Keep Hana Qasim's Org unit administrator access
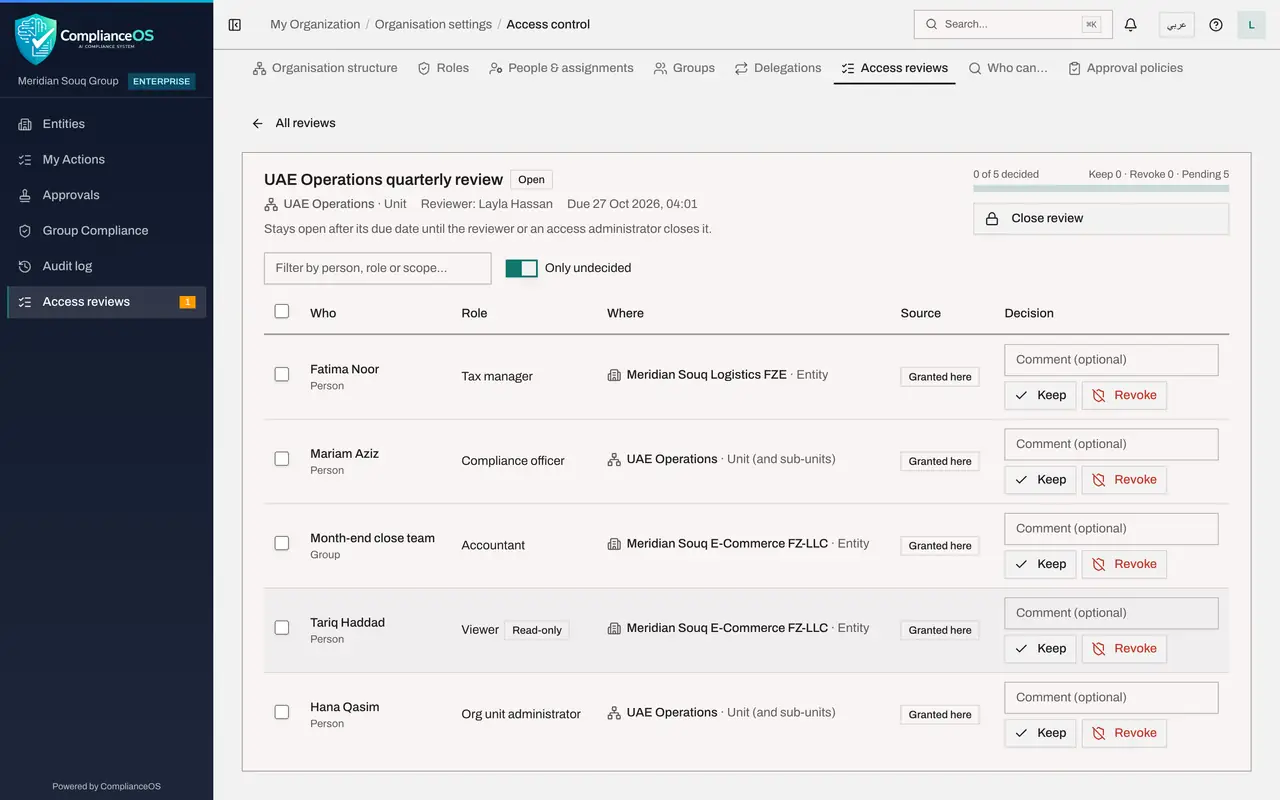The image size is (1280, 800). [1040, 733]
